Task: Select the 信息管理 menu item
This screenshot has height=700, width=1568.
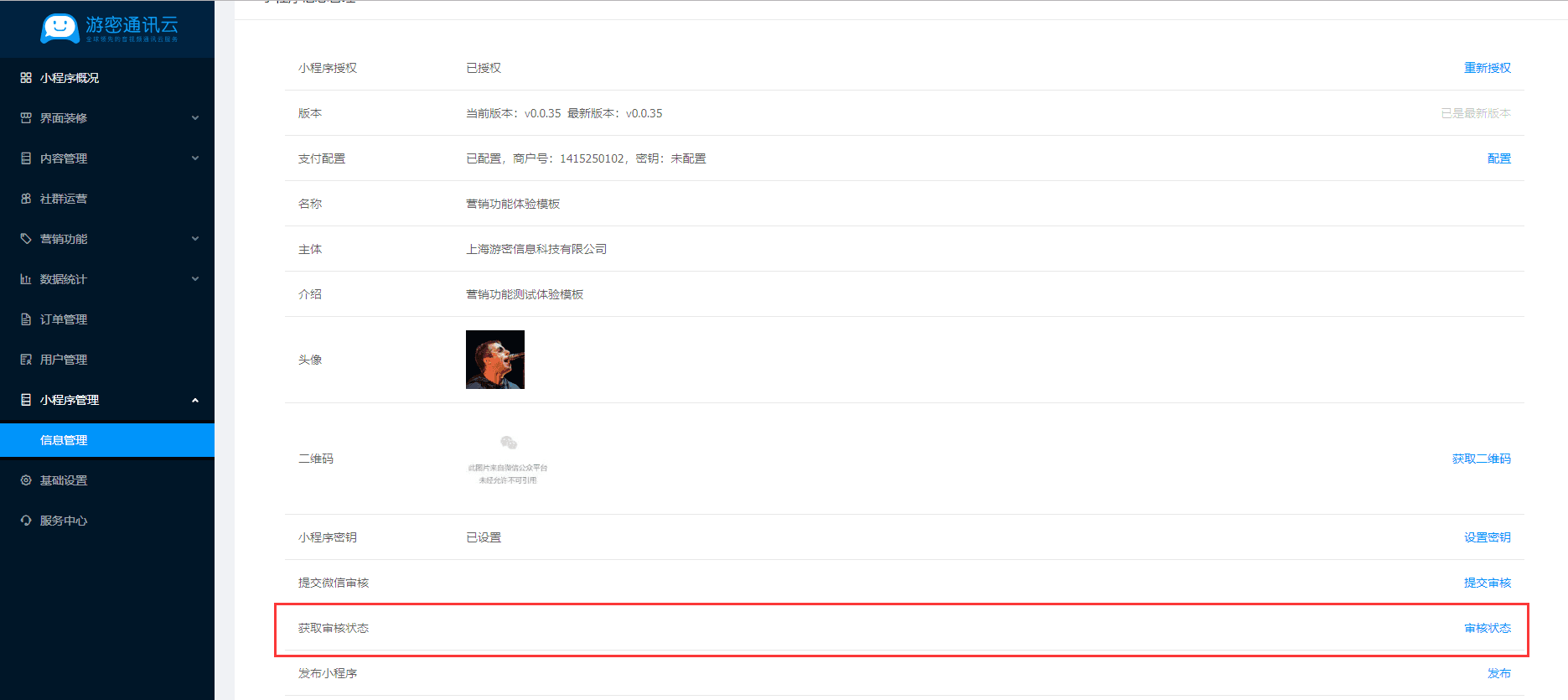Action: tap(64, 440)
